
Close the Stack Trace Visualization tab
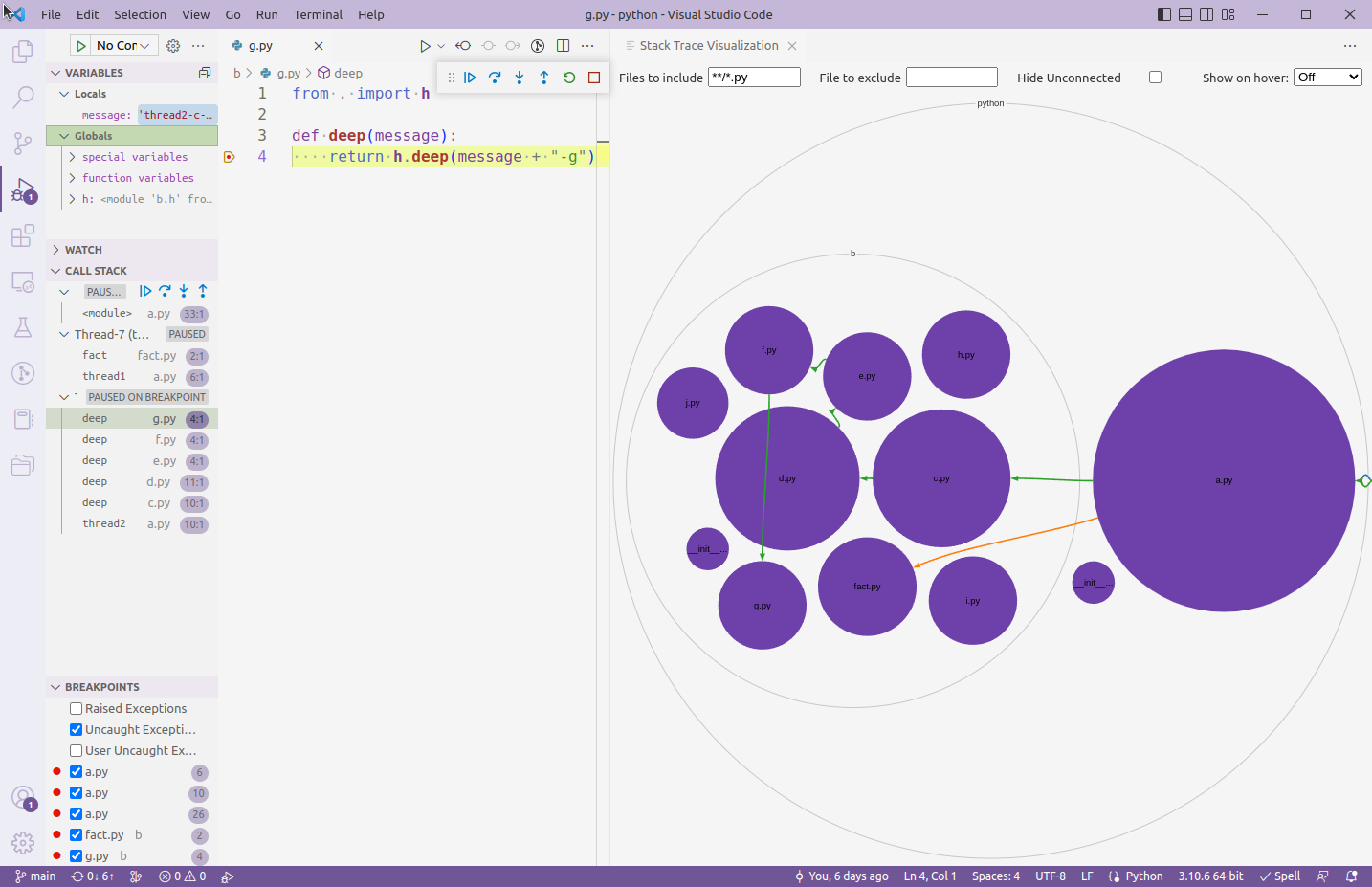(792, 46)
